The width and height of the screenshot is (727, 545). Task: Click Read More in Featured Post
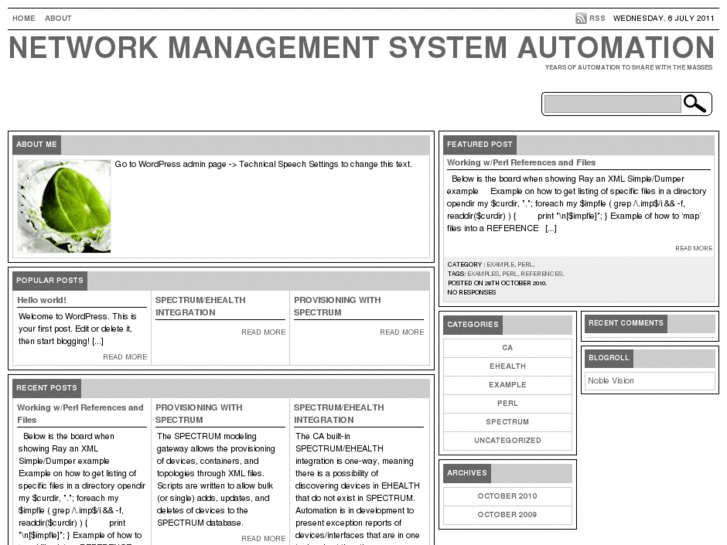tap(694, 248)
